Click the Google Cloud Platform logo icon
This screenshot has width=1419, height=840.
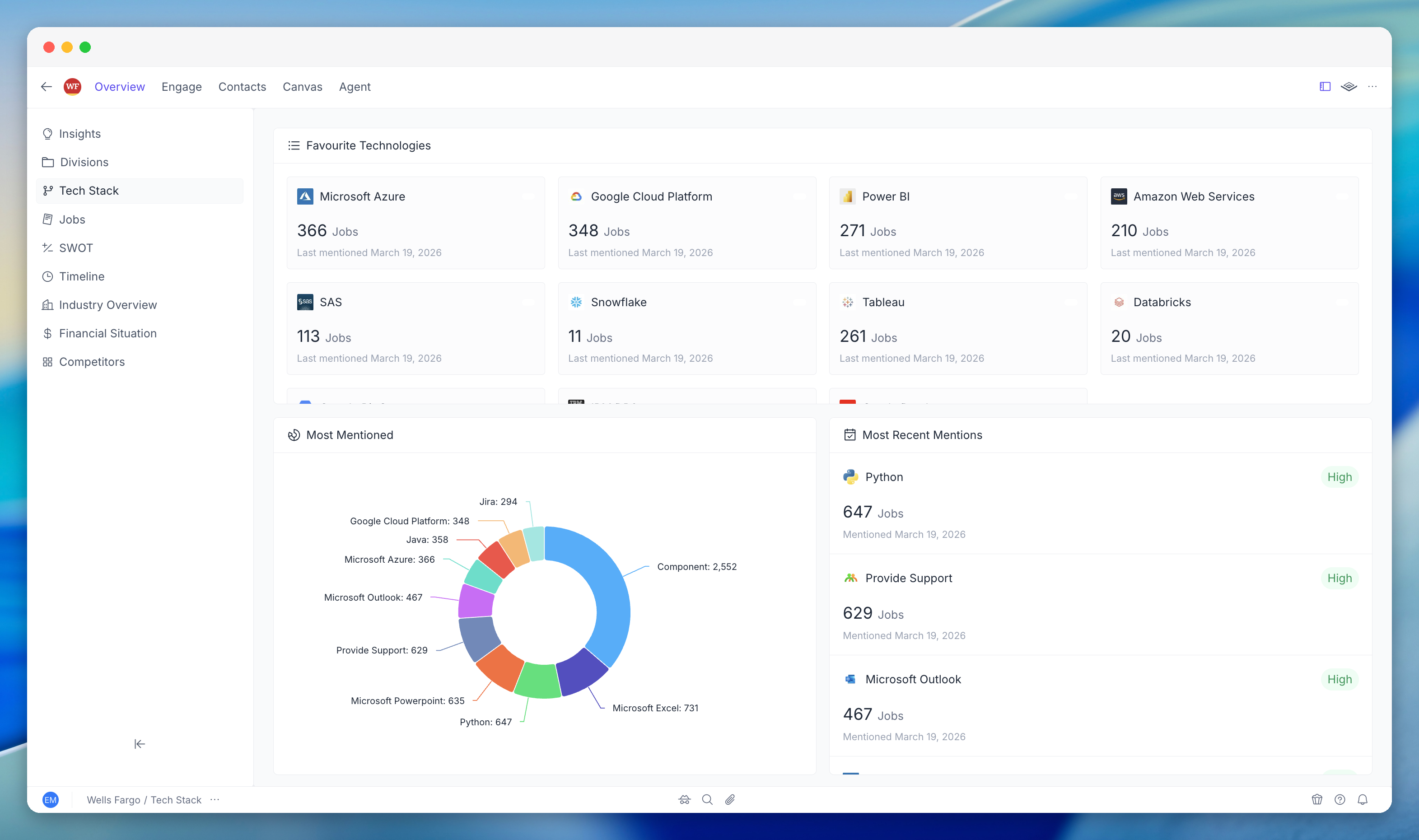coord(576,196)
